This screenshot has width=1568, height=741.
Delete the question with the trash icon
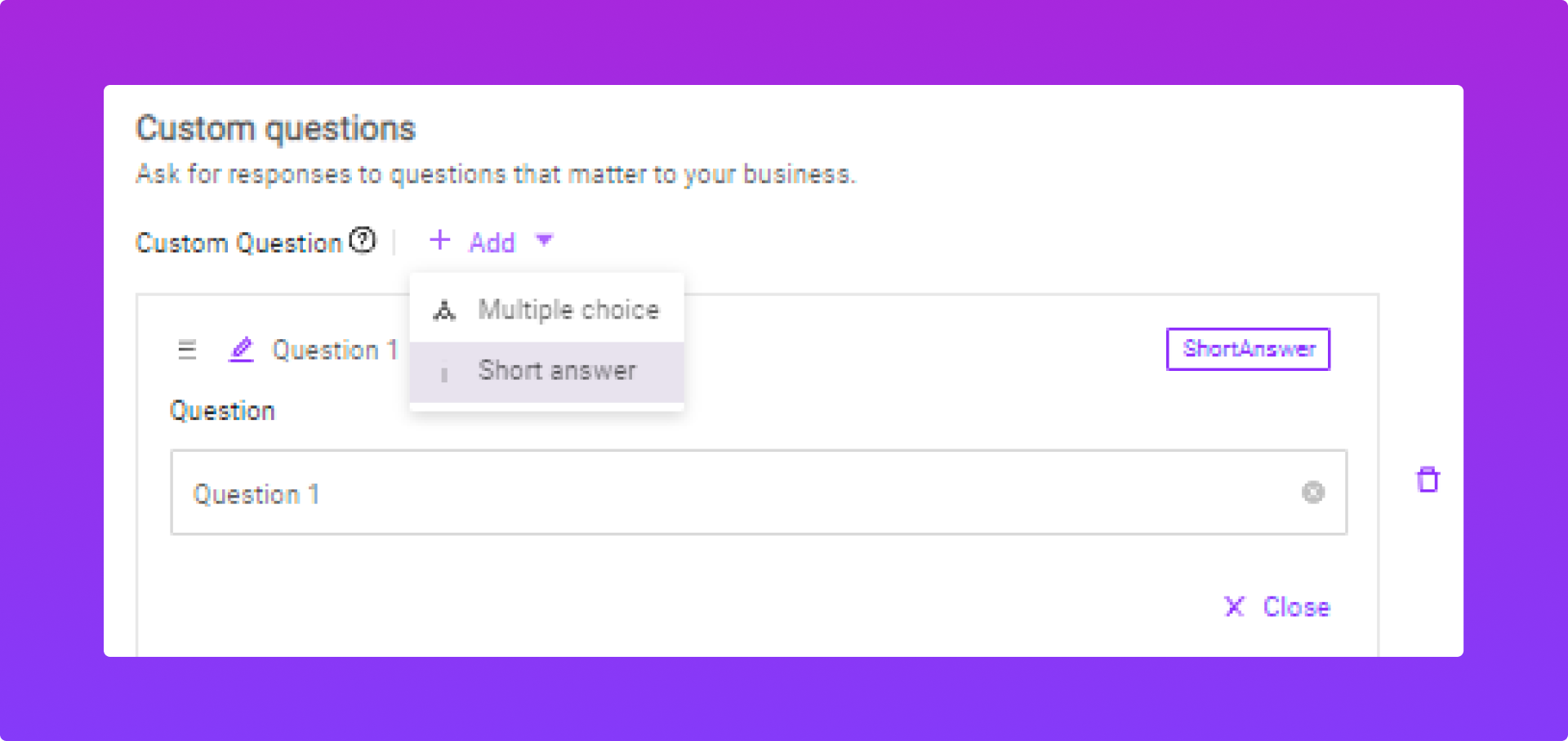1428,480
